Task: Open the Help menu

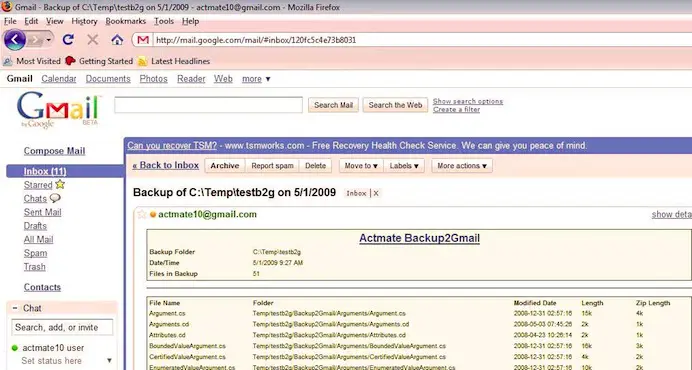Action: click(190, 21)
